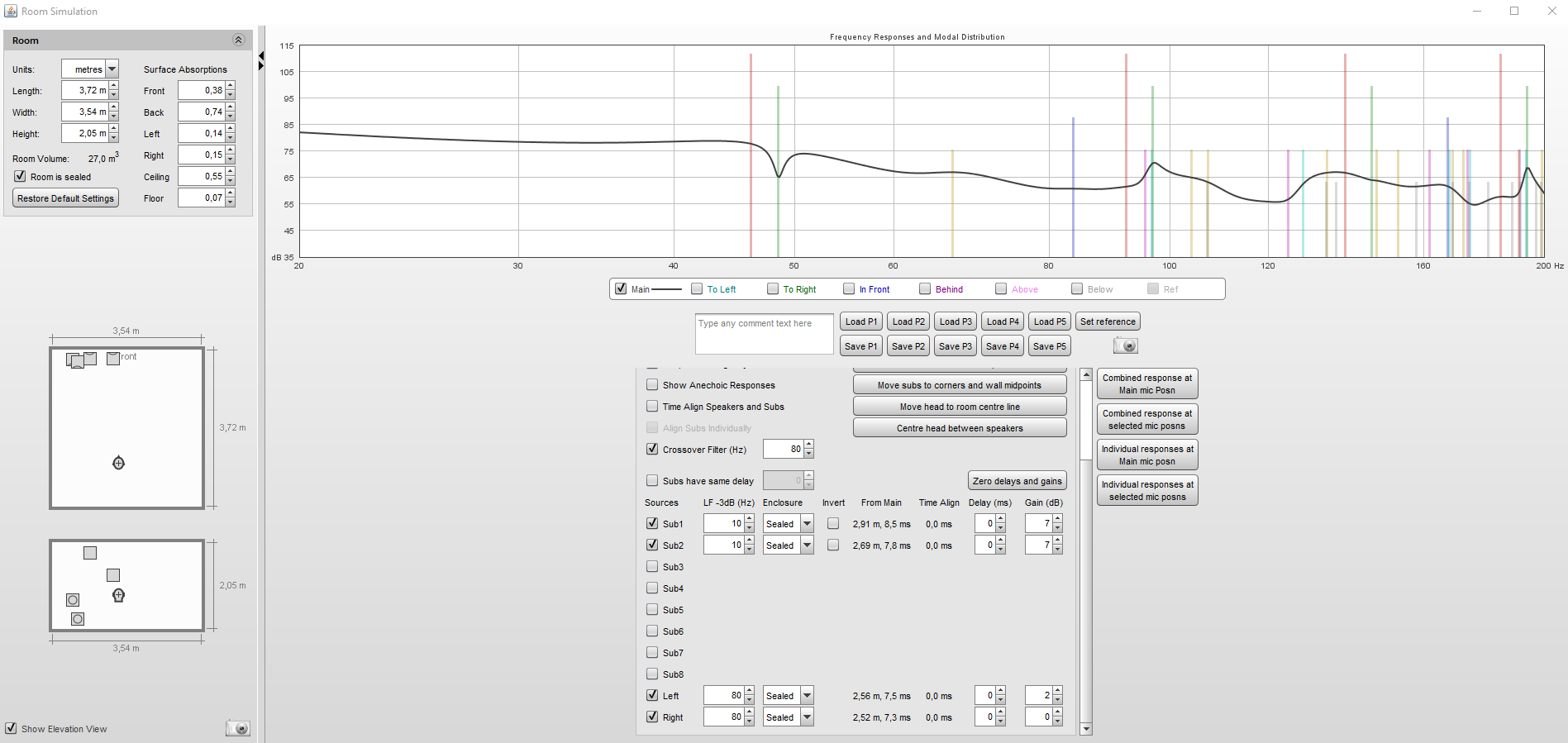
Task: Select Combined response at selected mic posns
Action: point(1147,419)
